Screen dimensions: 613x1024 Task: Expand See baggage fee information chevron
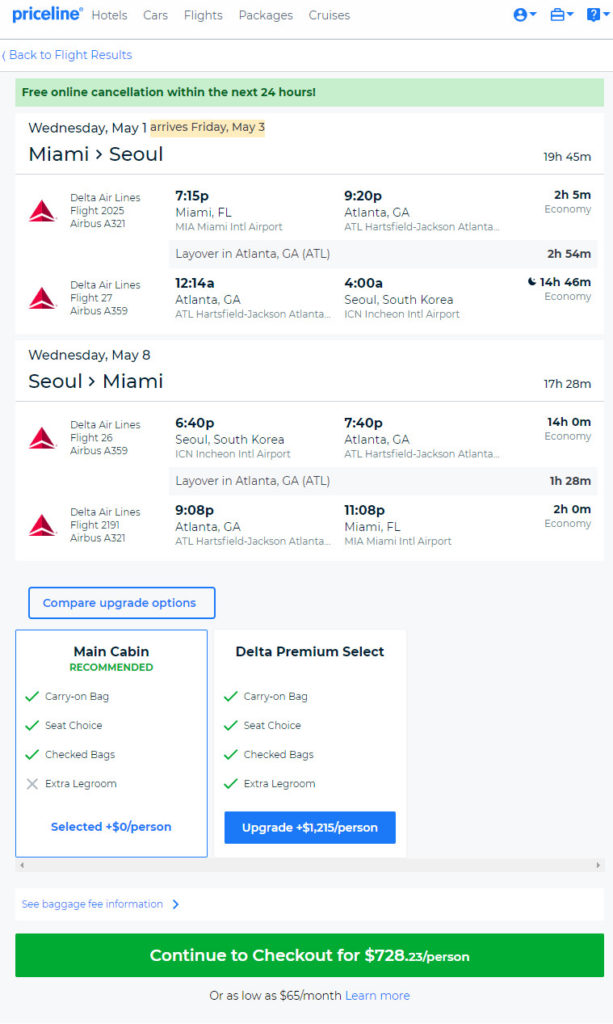175,904
